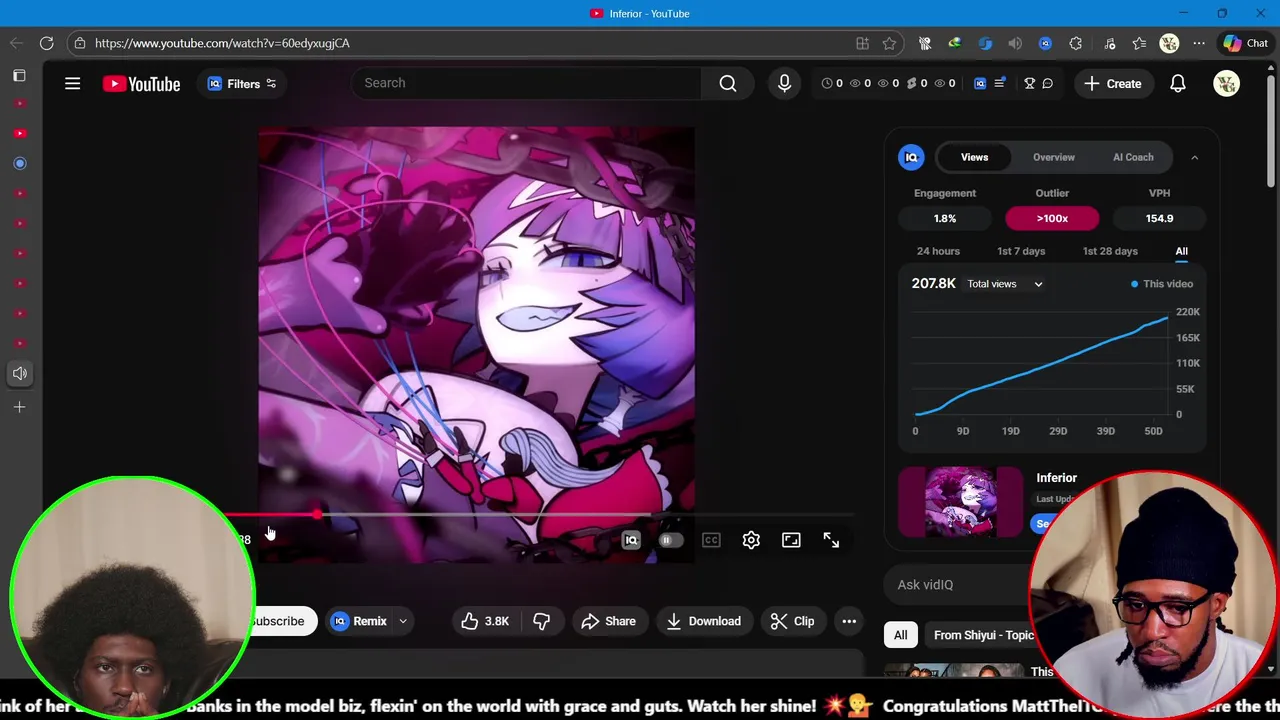Select From Shiyui - Topic chip

tap(983, 635)
